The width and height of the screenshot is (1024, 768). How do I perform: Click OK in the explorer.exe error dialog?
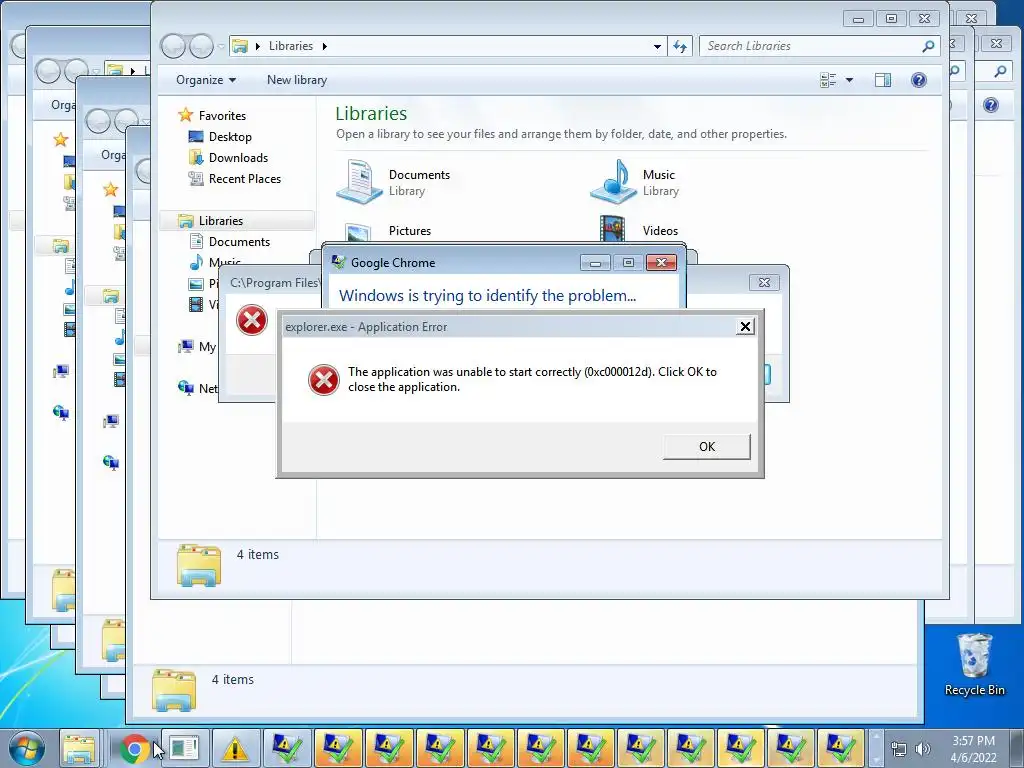[707, 447]
